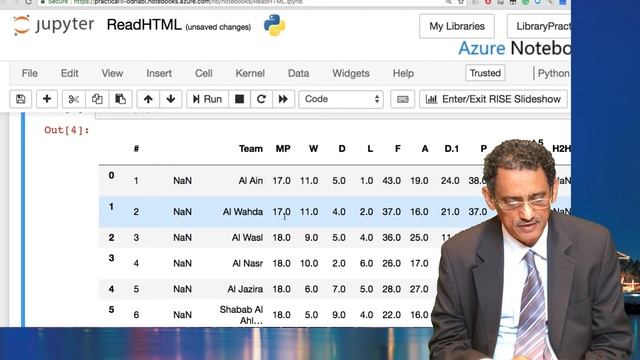Viewport: 640px width, 360px height.
Task: Interrupt the kernel with stop icon
Action: point(240,99)
